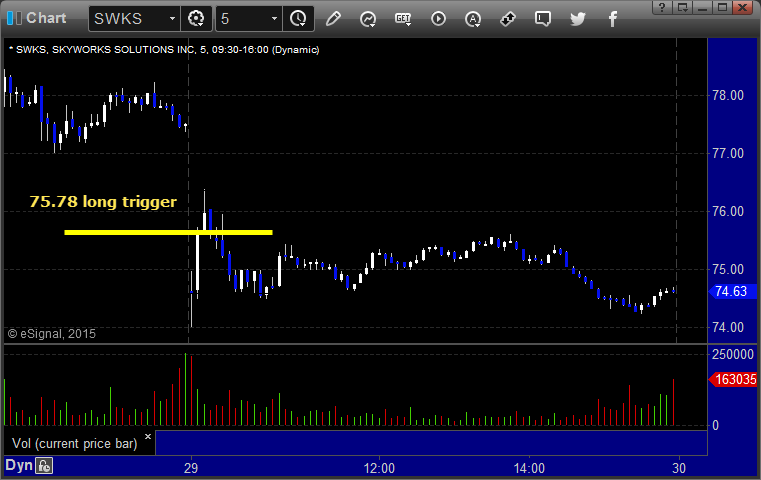Viewport: 761px width, 480px height.
Task: Click the 14:00 time axis label
Action: pos(529,468)
